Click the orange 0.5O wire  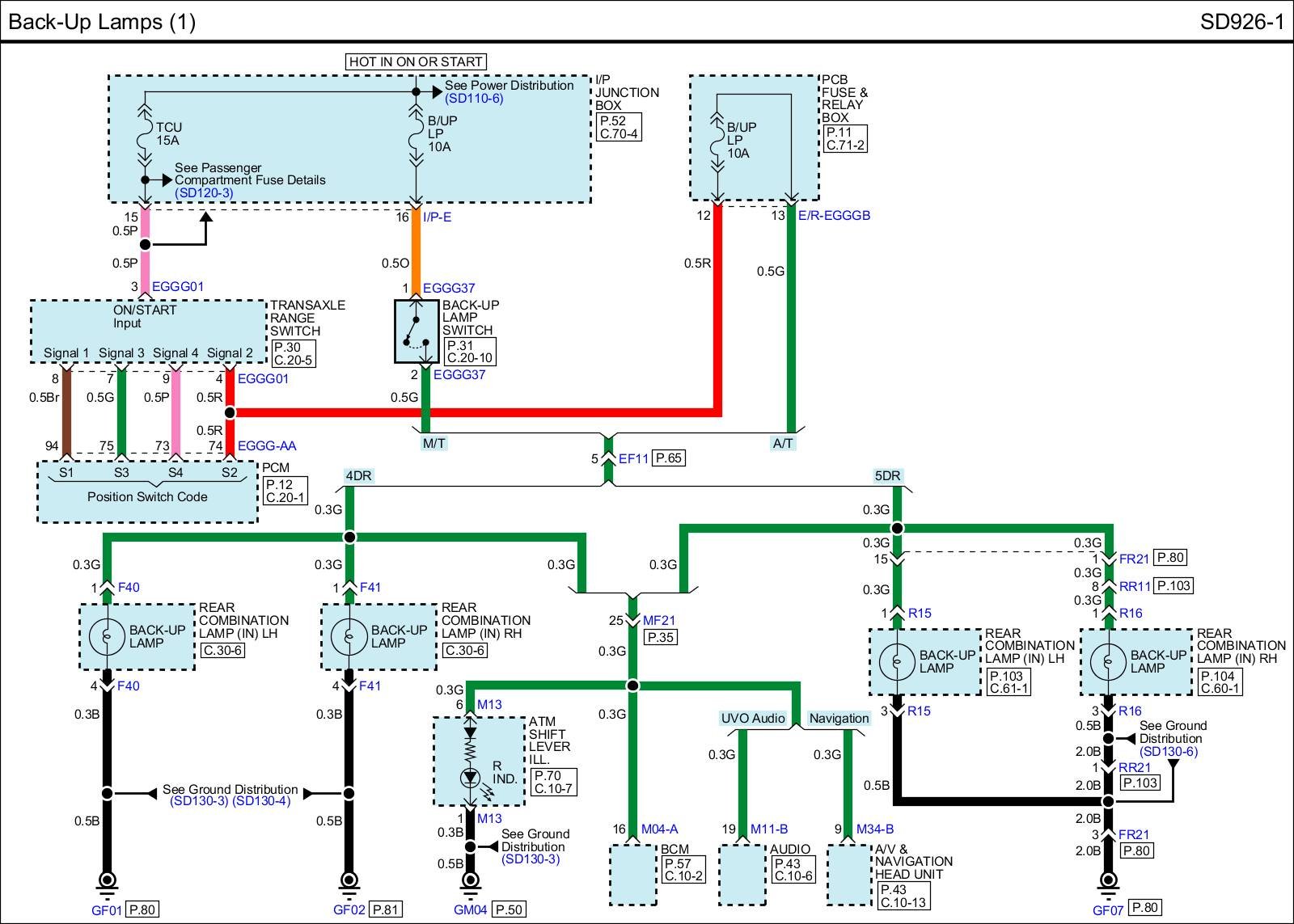[417, 251]
